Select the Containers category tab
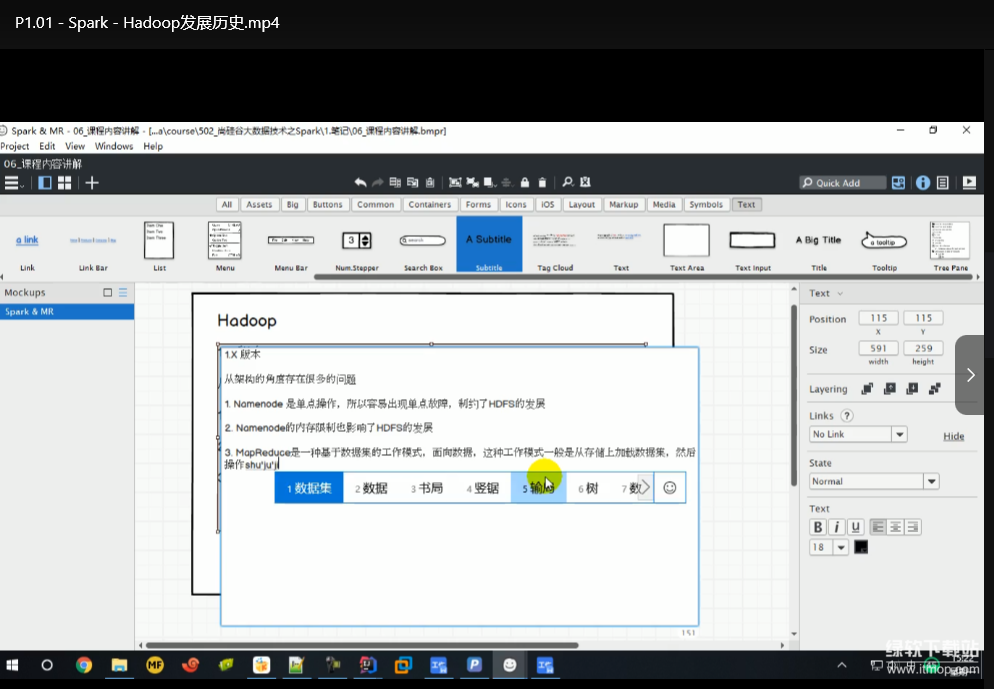 [x=430, y=204]
